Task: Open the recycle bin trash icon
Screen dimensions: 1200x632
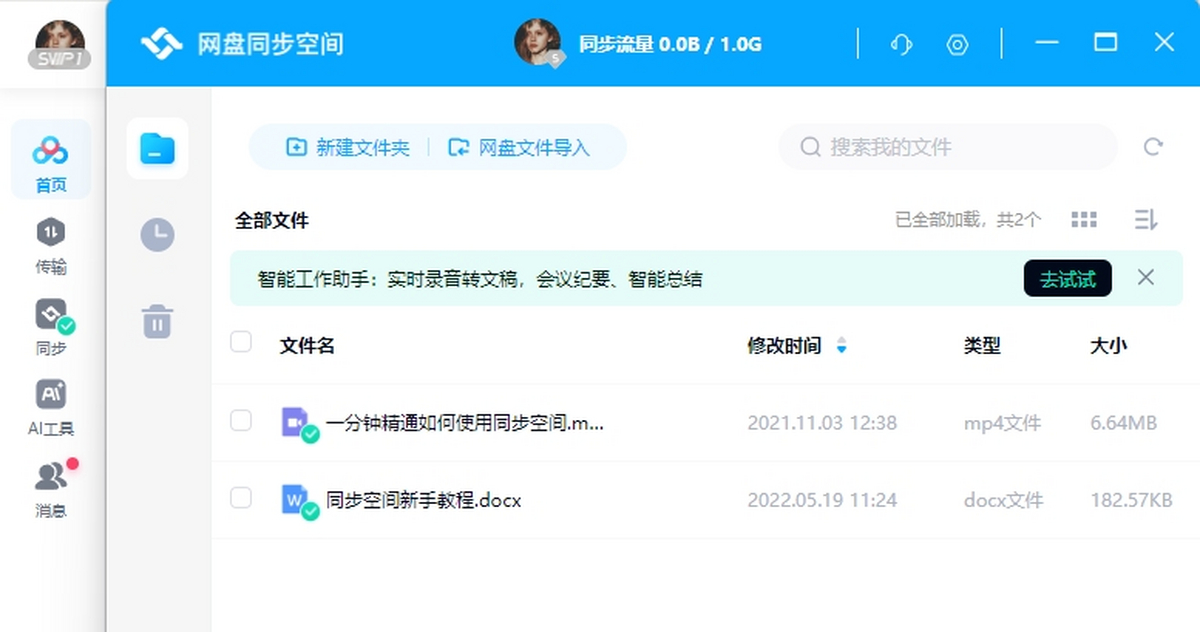Action: coord(157,322)
